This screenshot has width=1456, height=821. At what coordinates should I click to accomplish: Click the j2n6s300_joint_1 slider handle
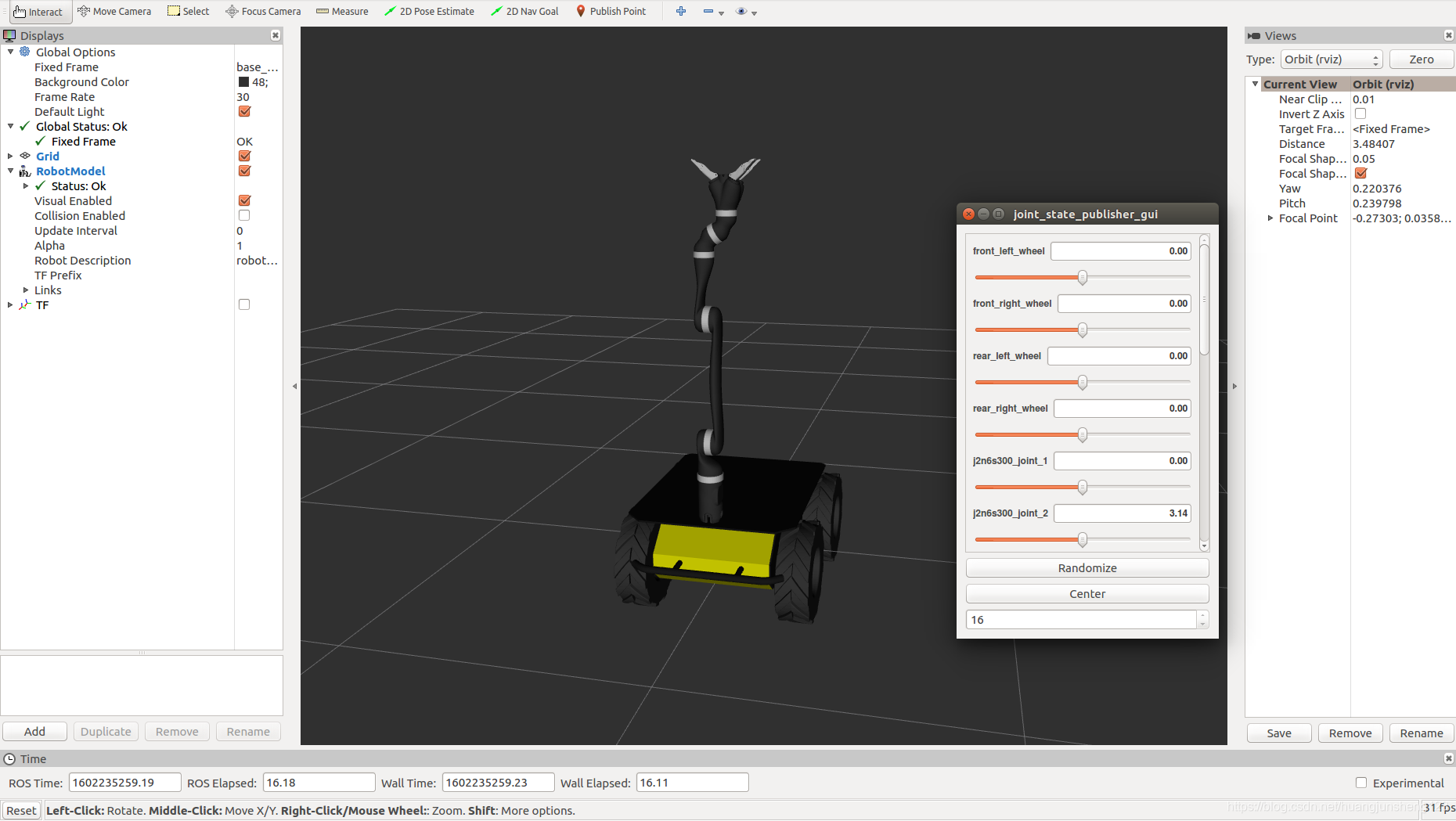coord(1083,487)
